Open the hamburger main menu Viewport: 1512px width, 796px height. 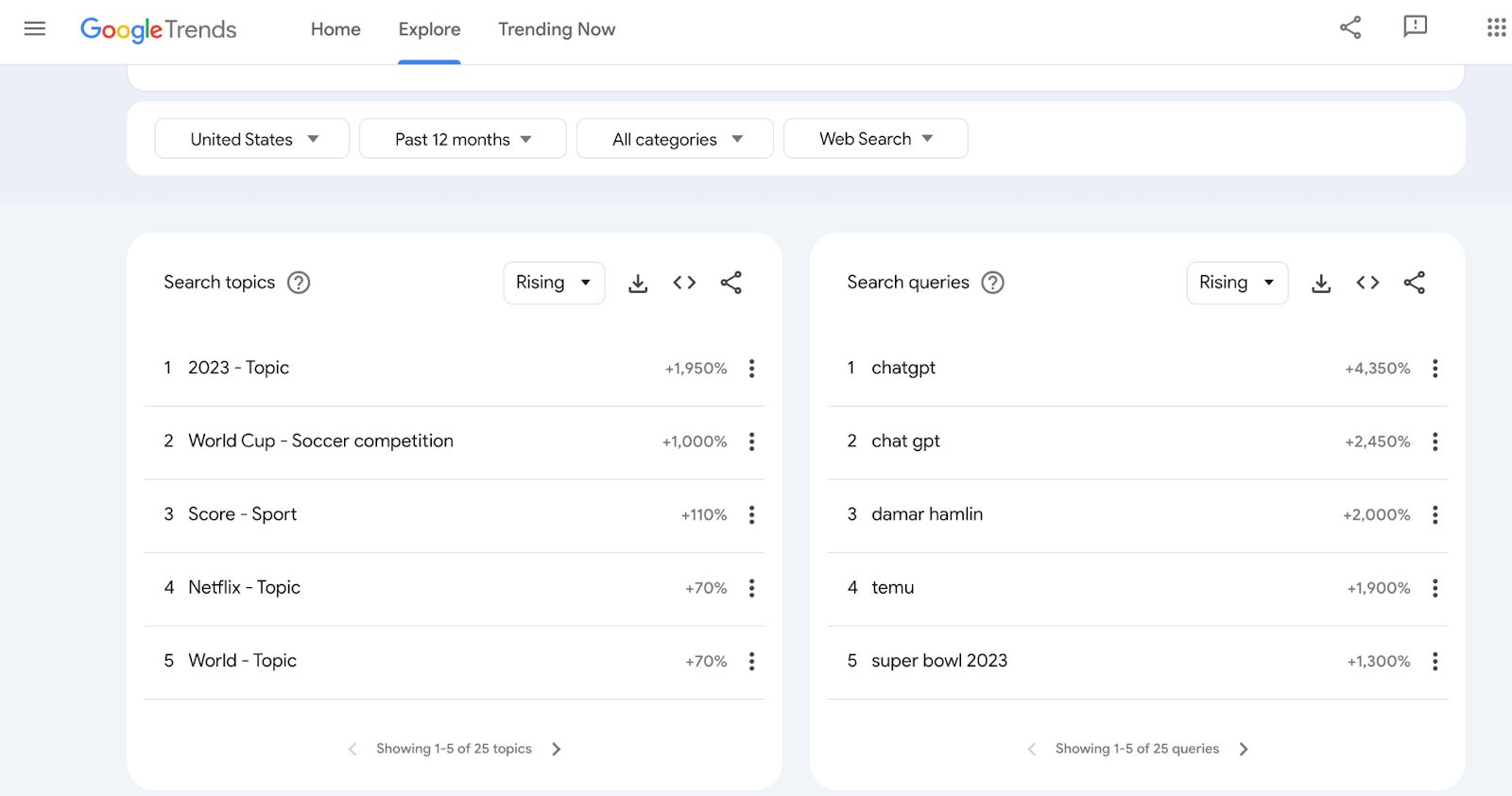point(35,28)
